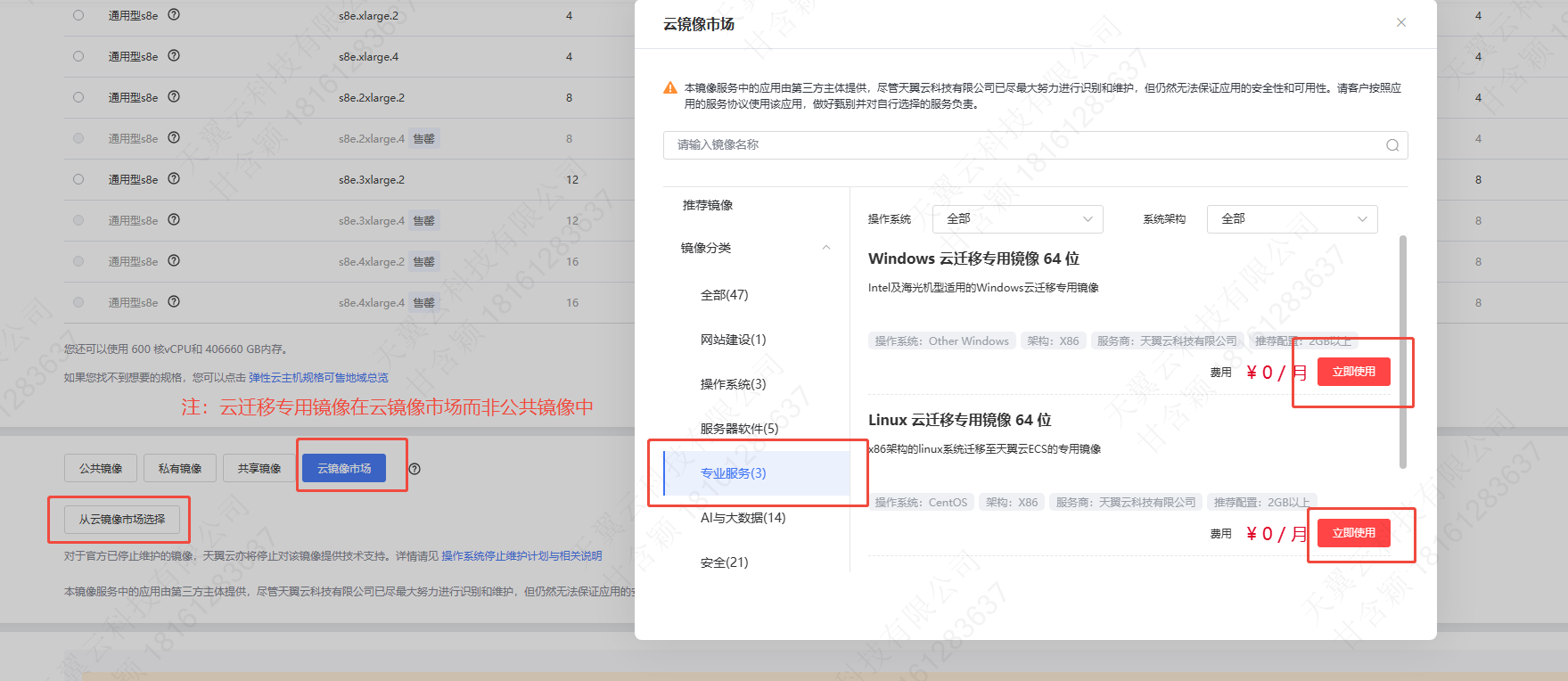Click the s8e.xlarge.2 specification name

coord(368,16)
